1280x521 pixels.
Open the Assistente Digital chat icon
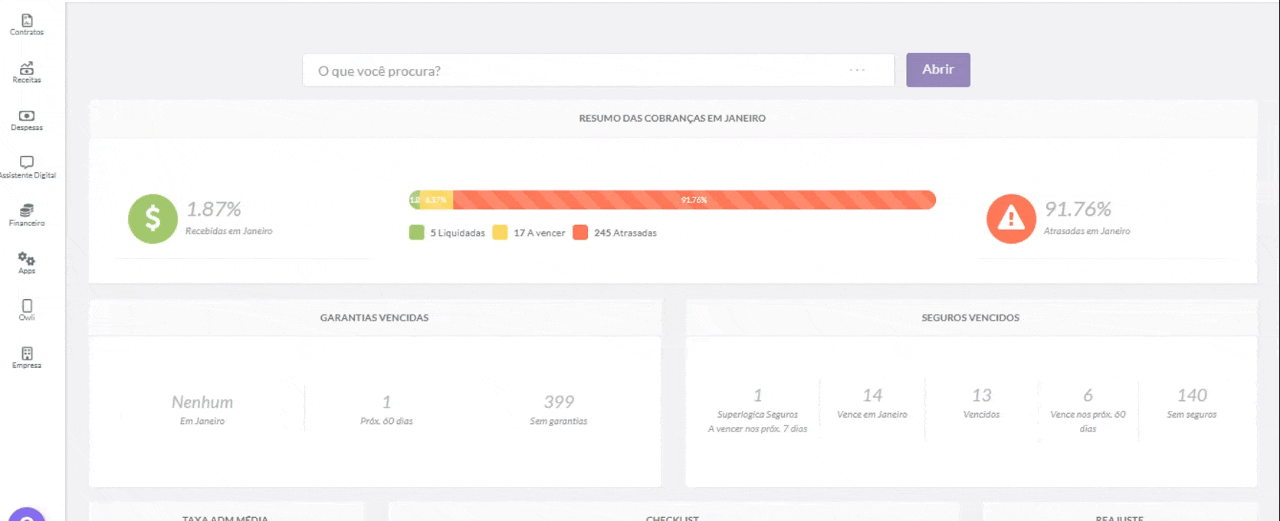point(27,162)
